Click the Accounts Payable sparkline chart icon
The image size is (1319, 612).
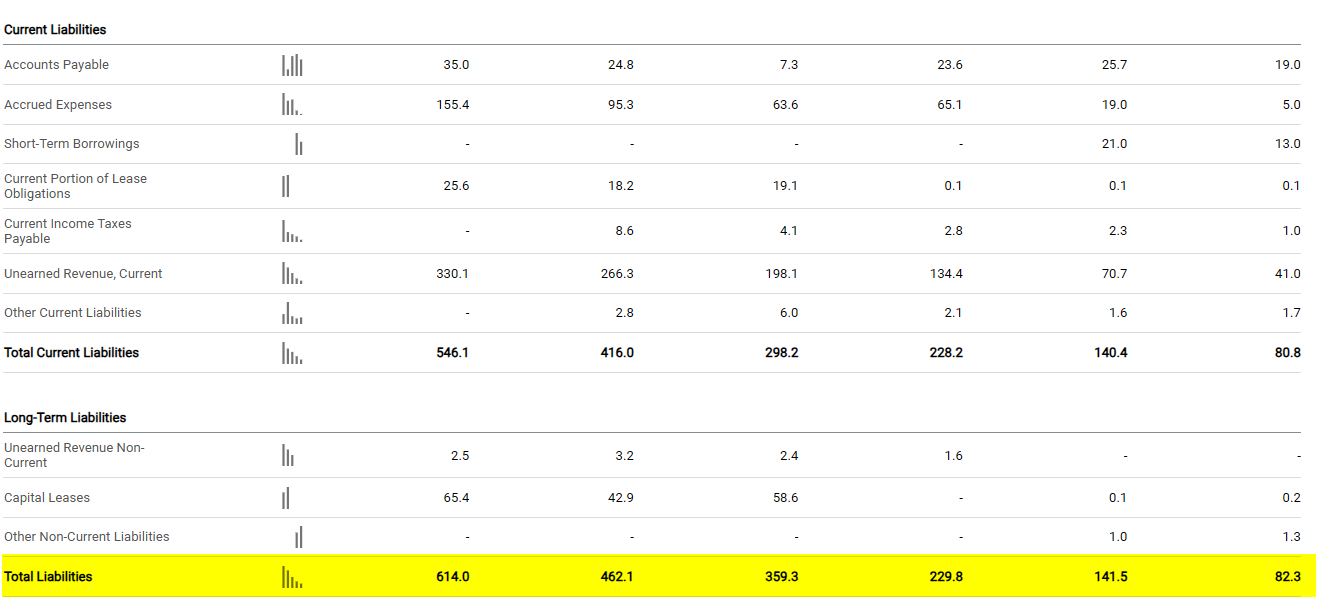[x=292, y=65]
